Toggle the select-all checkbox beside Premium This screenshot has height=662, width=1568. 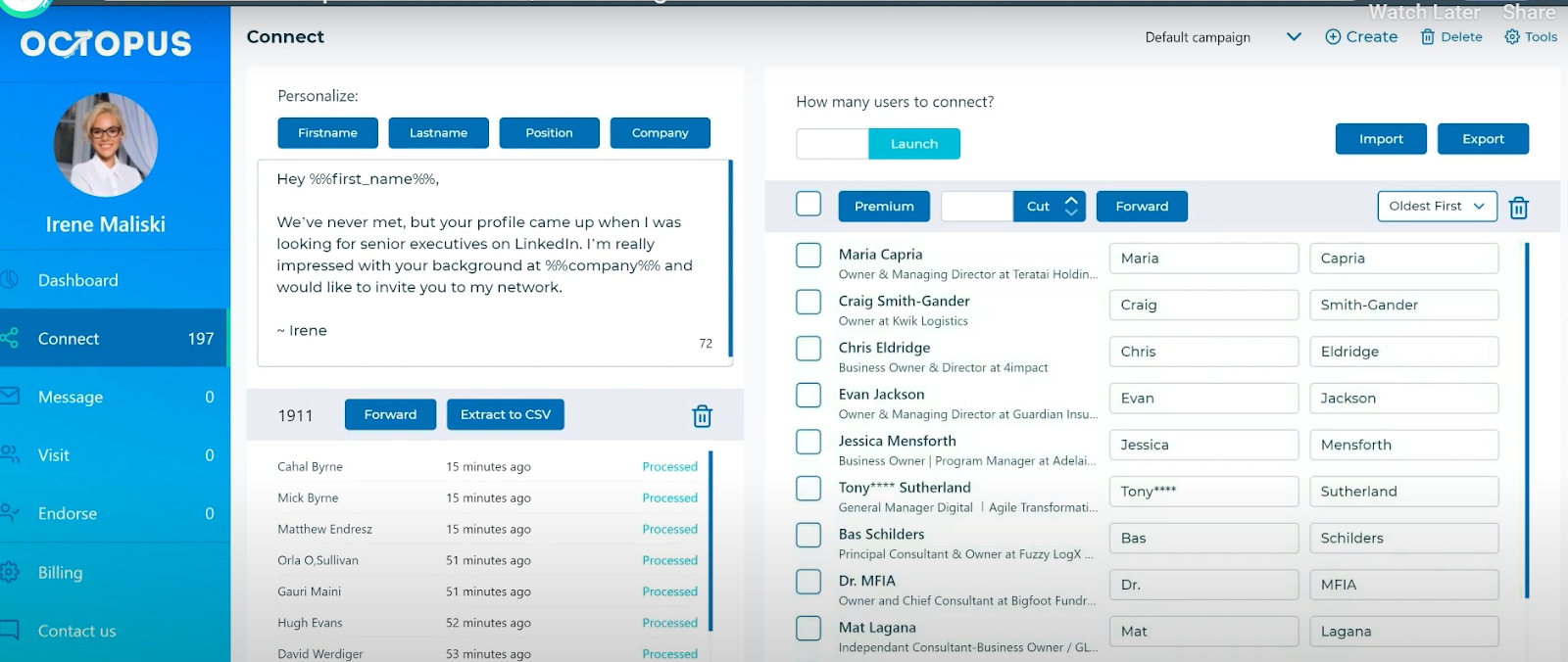click(x=808, y=204)
